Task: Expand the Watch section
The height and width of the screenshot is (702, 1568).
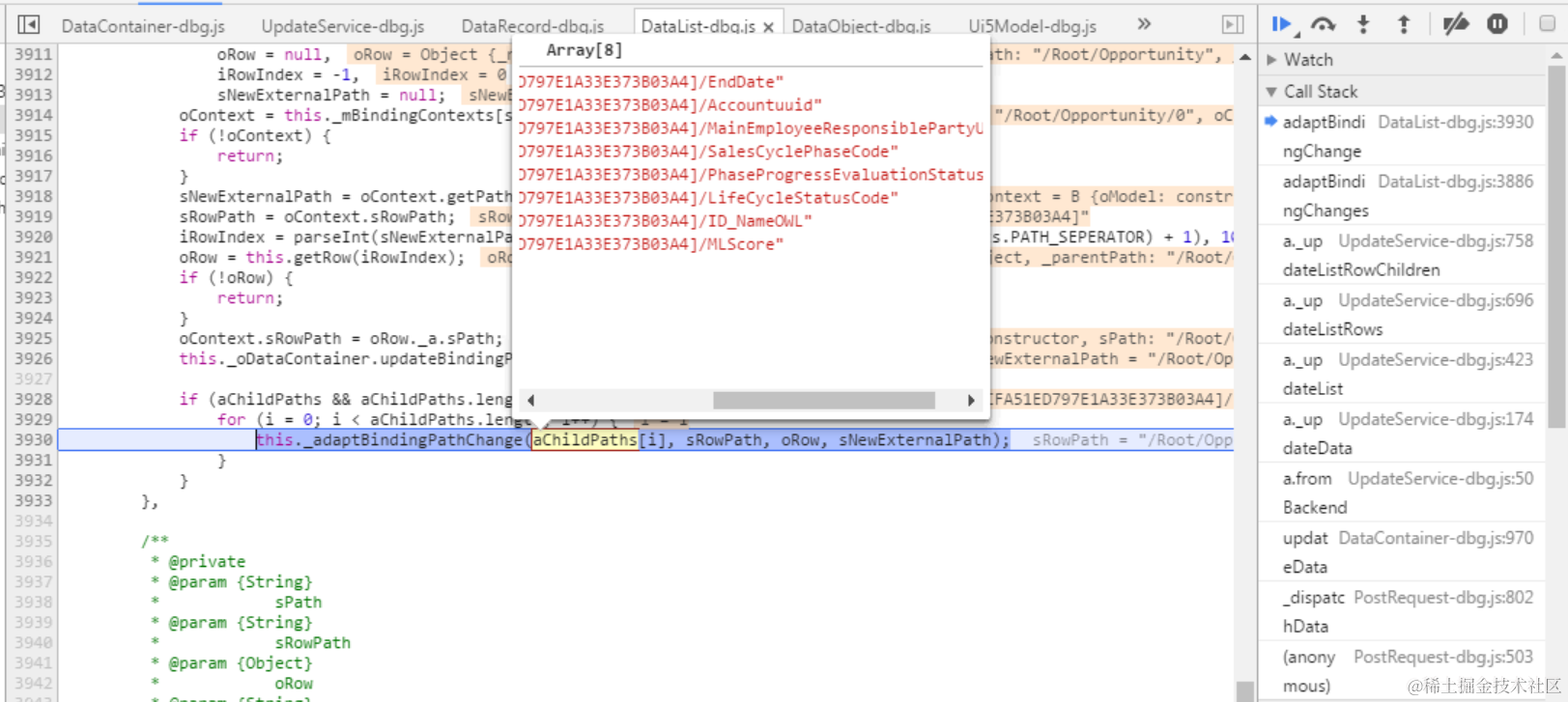Action: [x=1309, y=60]
